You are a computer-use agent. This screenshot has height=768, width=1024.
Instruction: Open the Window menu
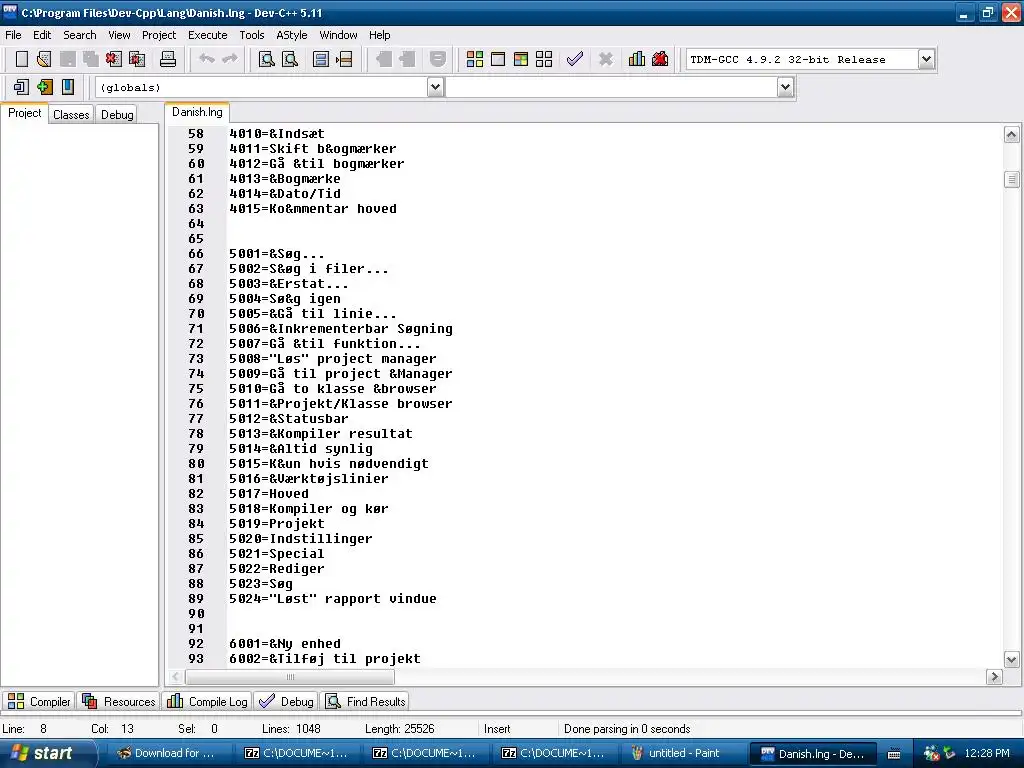point(338,35)
